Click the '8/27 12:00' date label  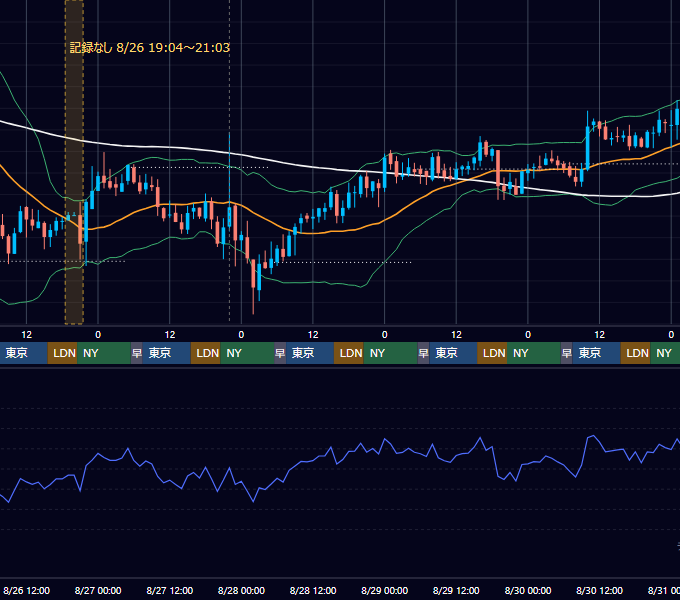coord(170,590)
